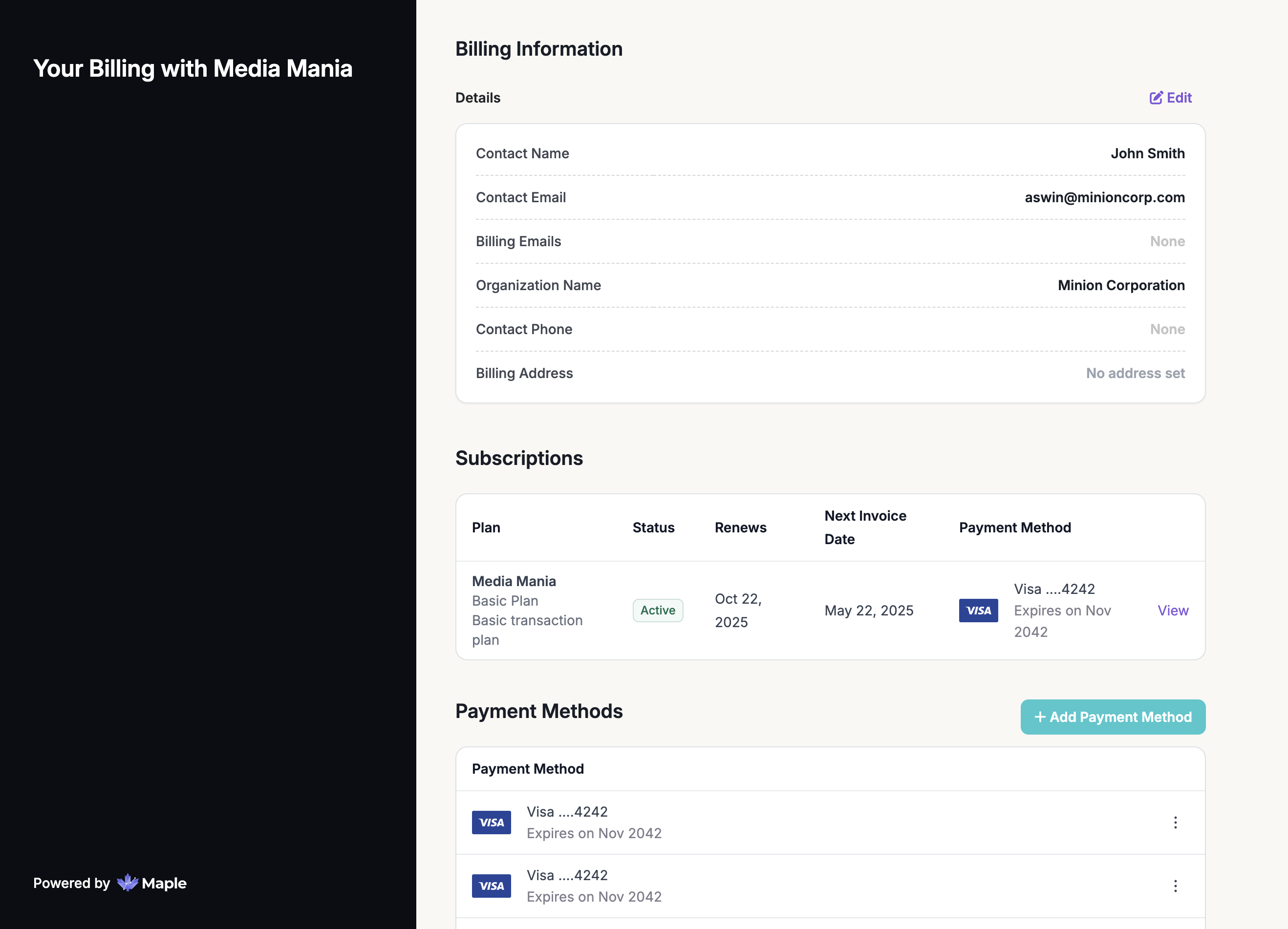Screen dimensions: 1288x929
Task: Click the Organization Name value Minion Corporation
Action: [1120, 285]
